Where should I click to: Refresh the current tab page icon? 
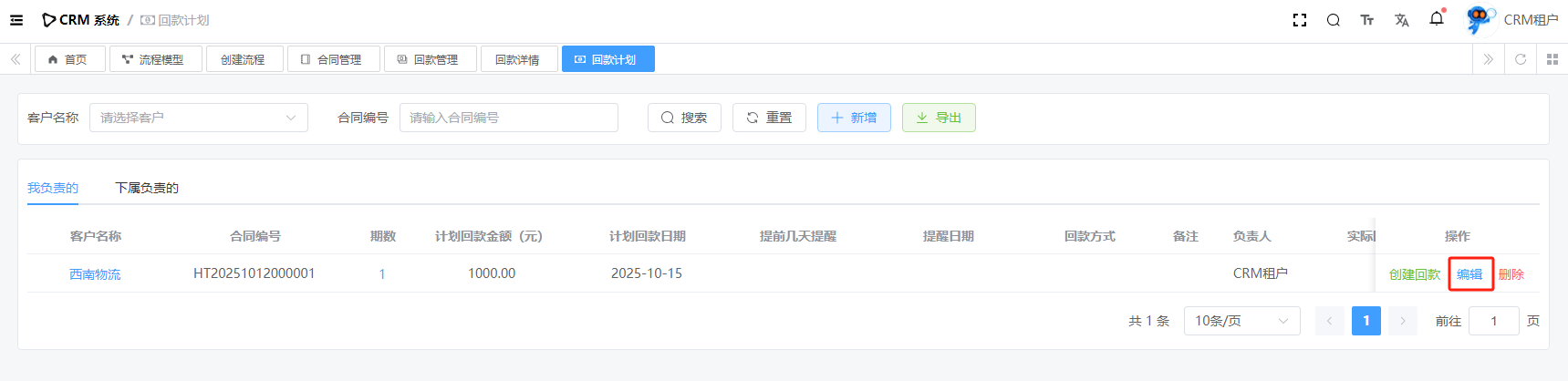coord(1521,59)
